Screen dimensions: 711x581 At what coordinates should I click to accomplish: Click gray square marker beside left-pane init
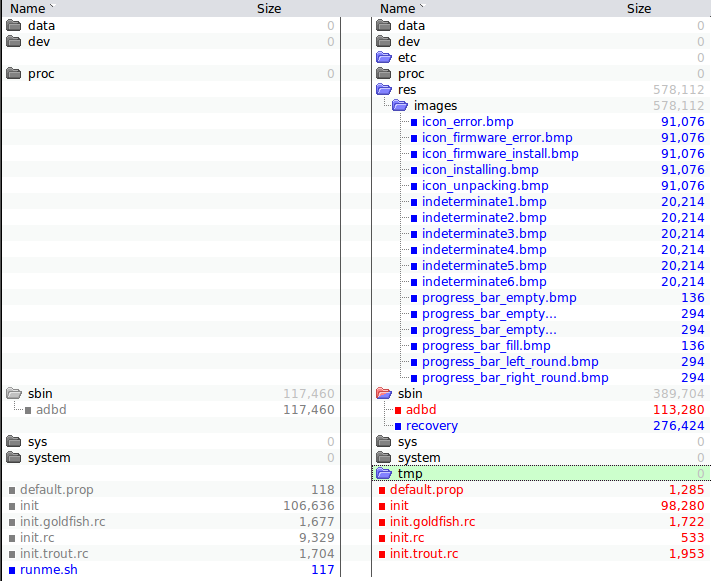12,506
